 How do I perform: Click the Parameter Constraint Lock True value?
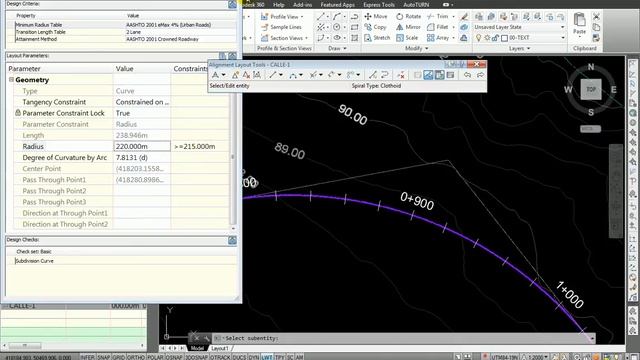(x=142, y=113)
